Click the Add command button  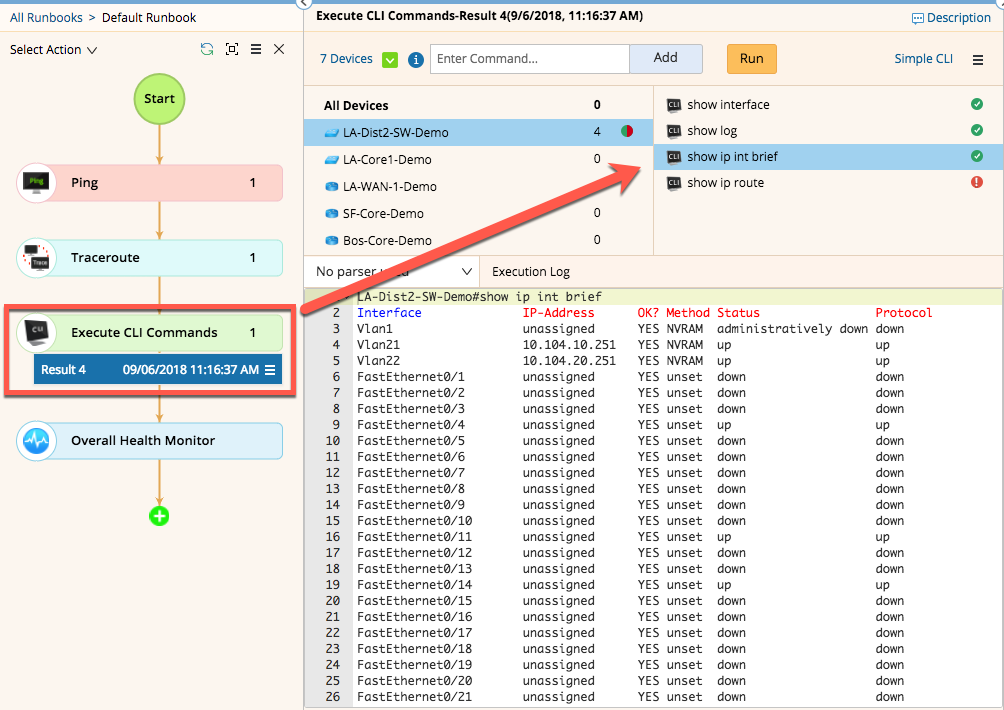pyautogui.click(x=665, y=58)
